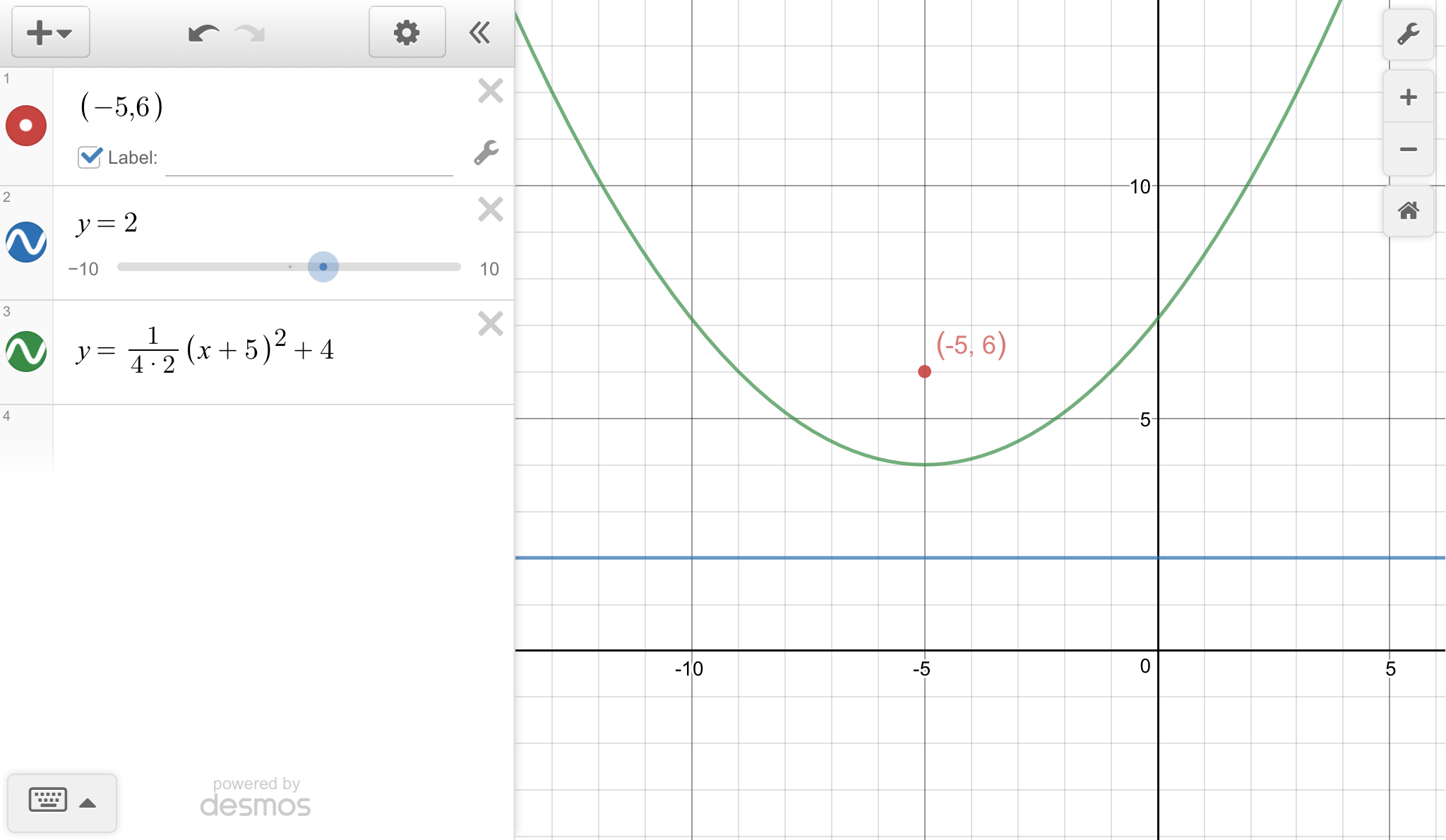Open point style options wrench icon
The image size is (1446, 840).
coord(486,152)
